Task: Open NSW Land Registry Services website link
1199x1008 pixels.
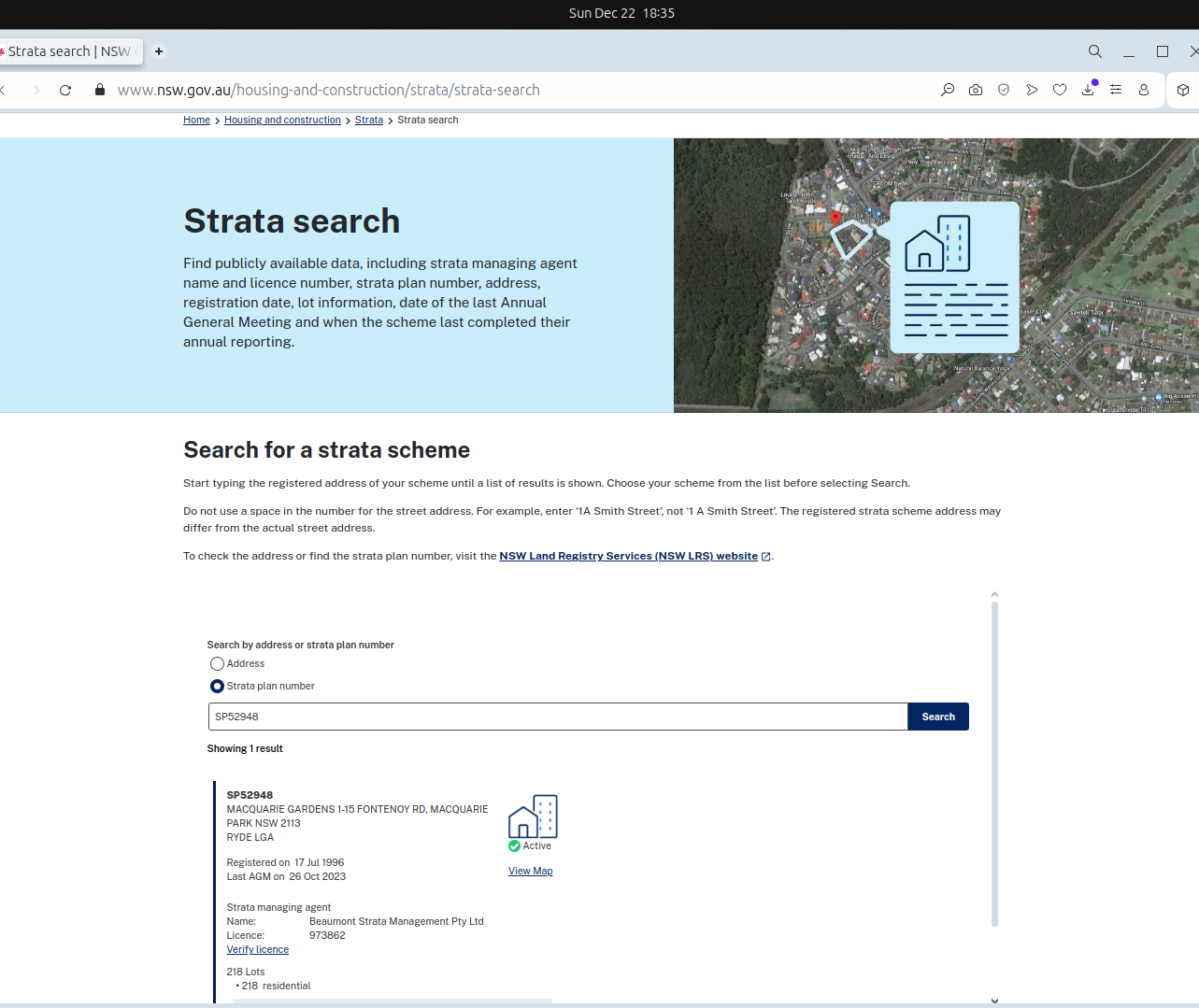Action: coord(628,556)
